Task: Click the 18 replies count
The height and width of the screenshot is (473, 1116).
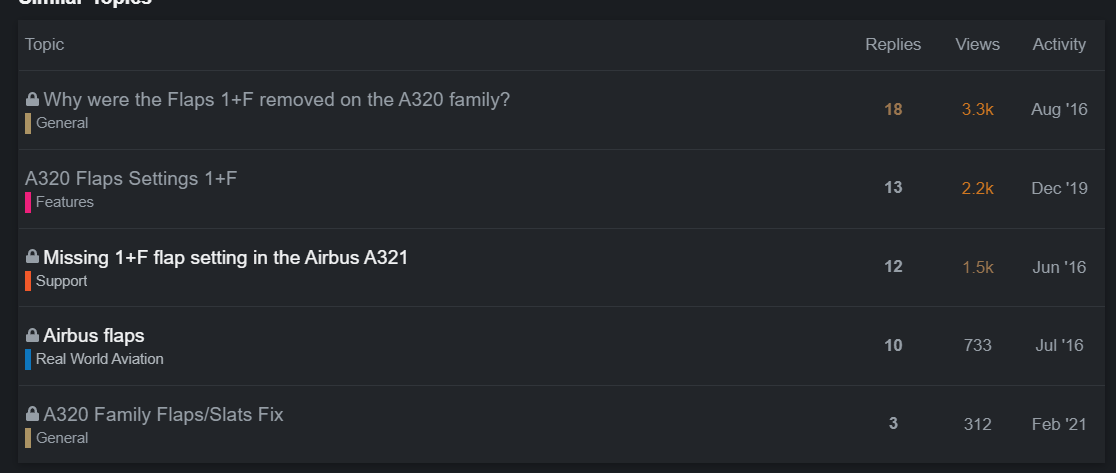Action: (893, 110)
